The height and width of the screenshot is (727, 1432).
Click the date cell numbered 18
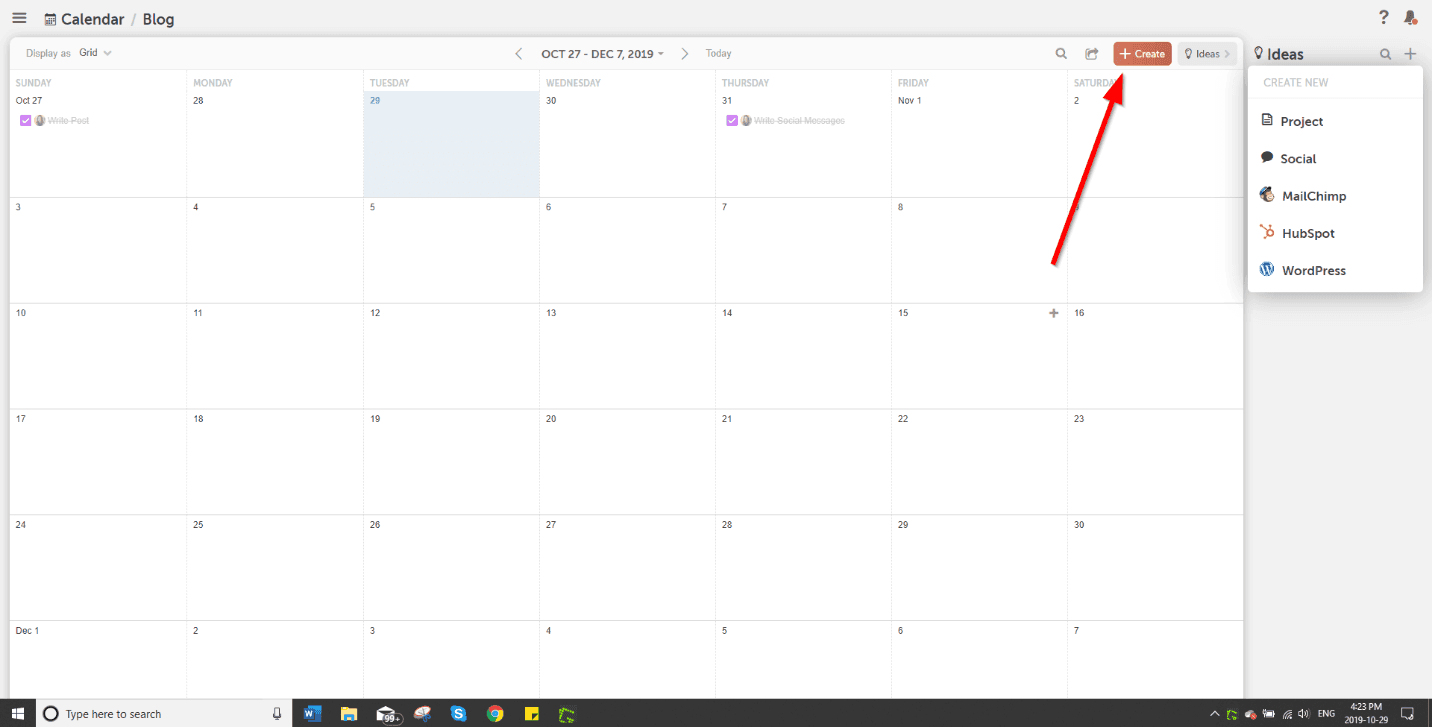(x=274, y=462)
